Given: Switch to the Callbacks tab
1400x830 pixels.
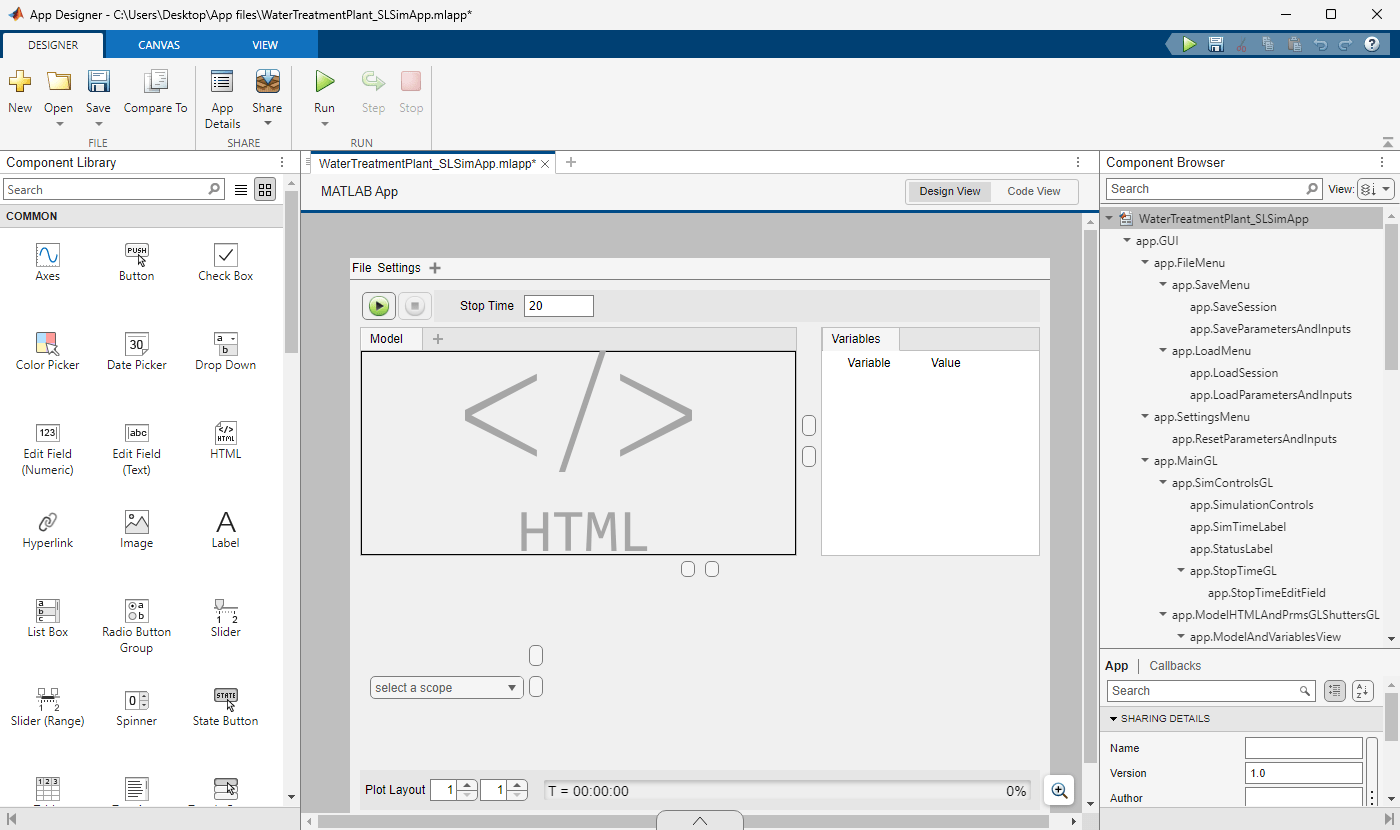Looking at the screenshot, I should (x=1175, y=666).
